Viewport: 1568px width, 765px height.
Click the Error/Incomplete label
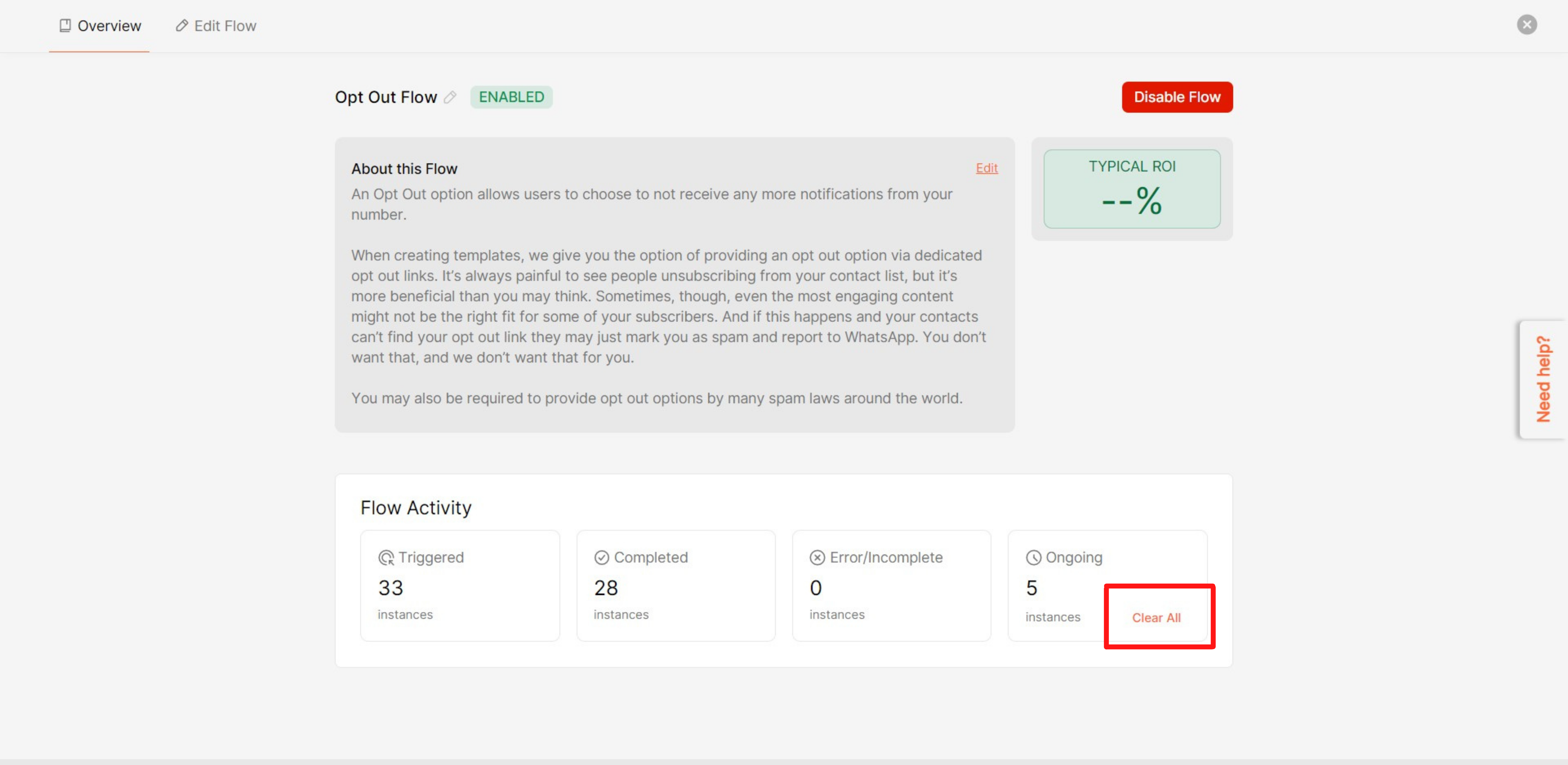coord(886,558)
